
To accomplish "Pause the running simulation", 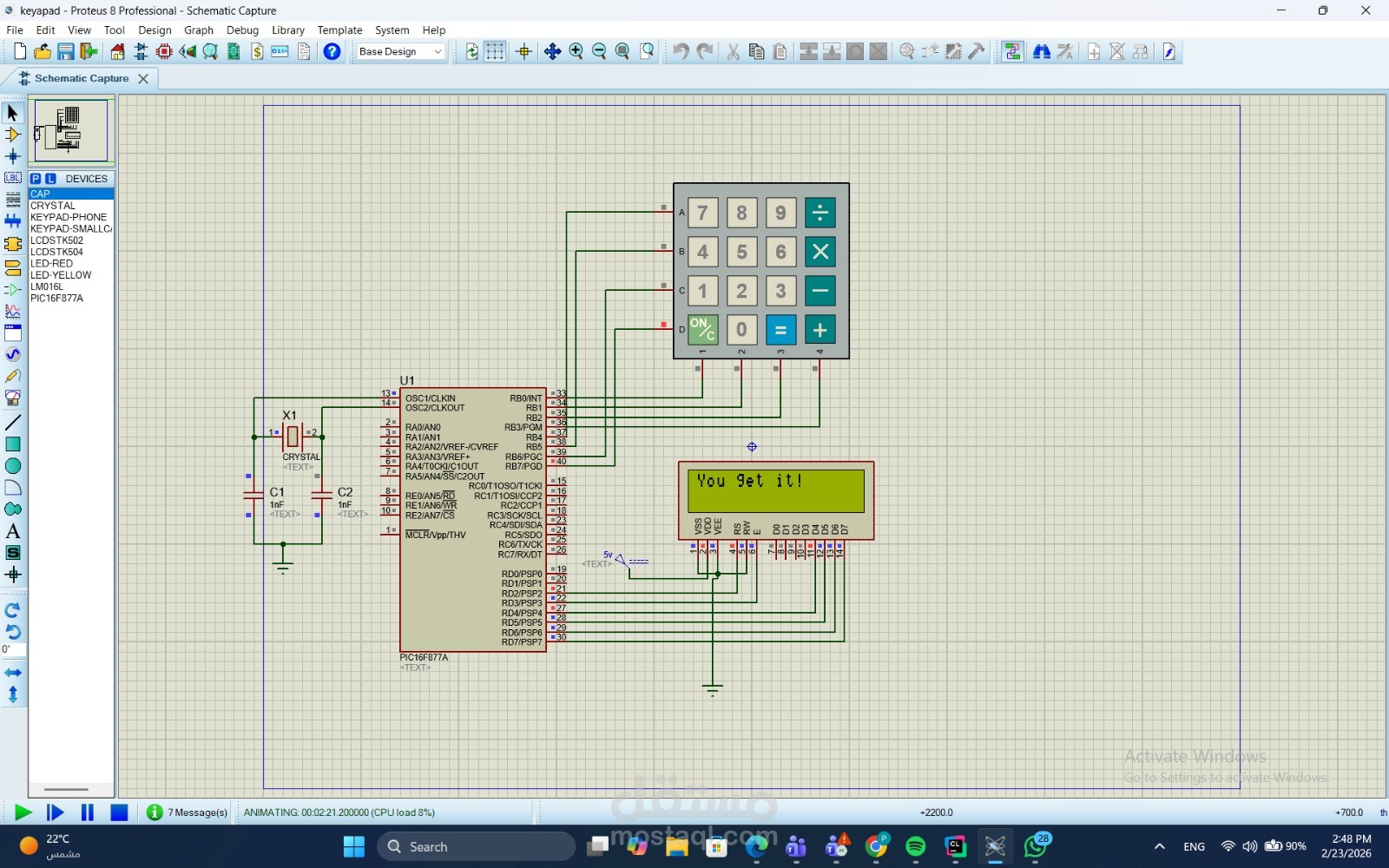I will (x=87, y=812).
